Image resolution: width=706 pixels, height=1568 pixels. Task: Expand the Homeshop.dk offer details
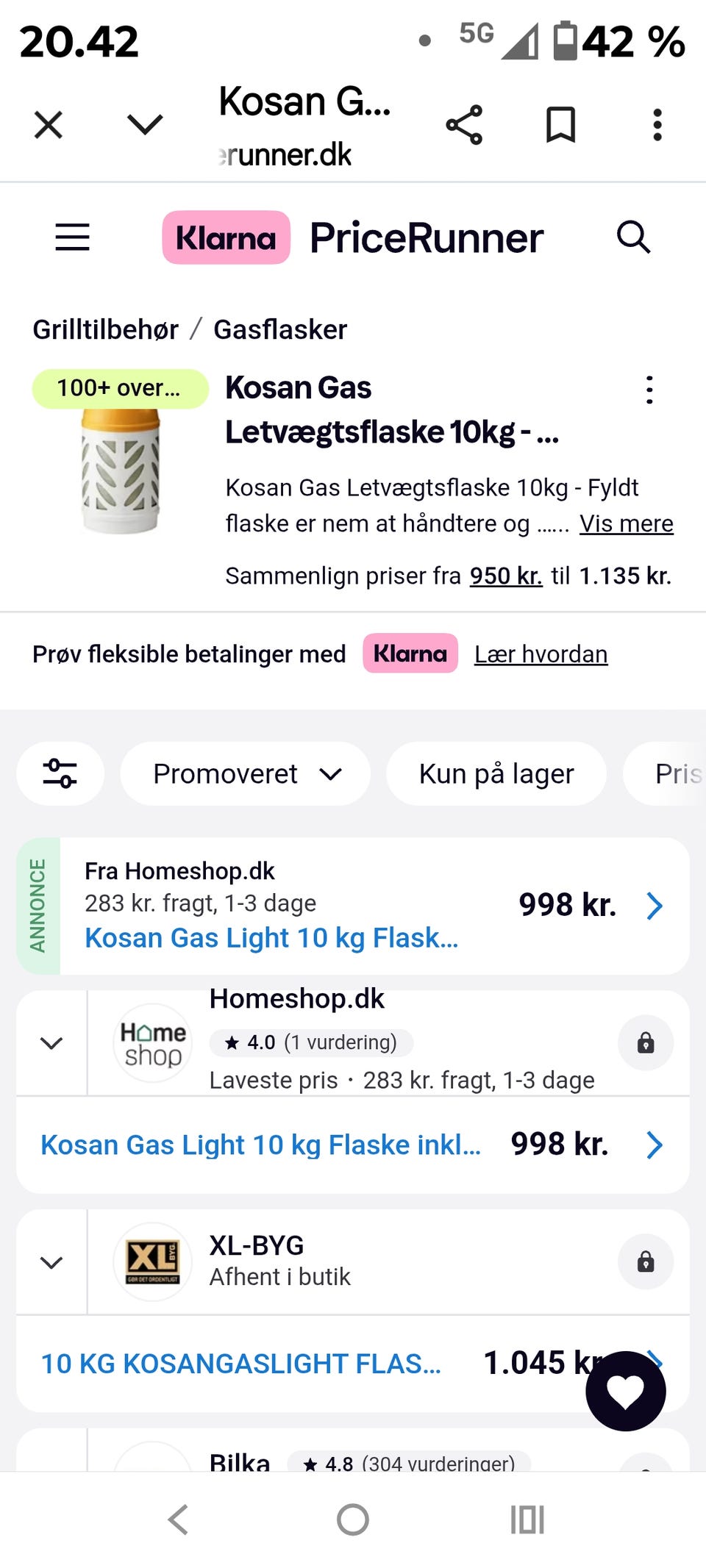point(51,1042)
